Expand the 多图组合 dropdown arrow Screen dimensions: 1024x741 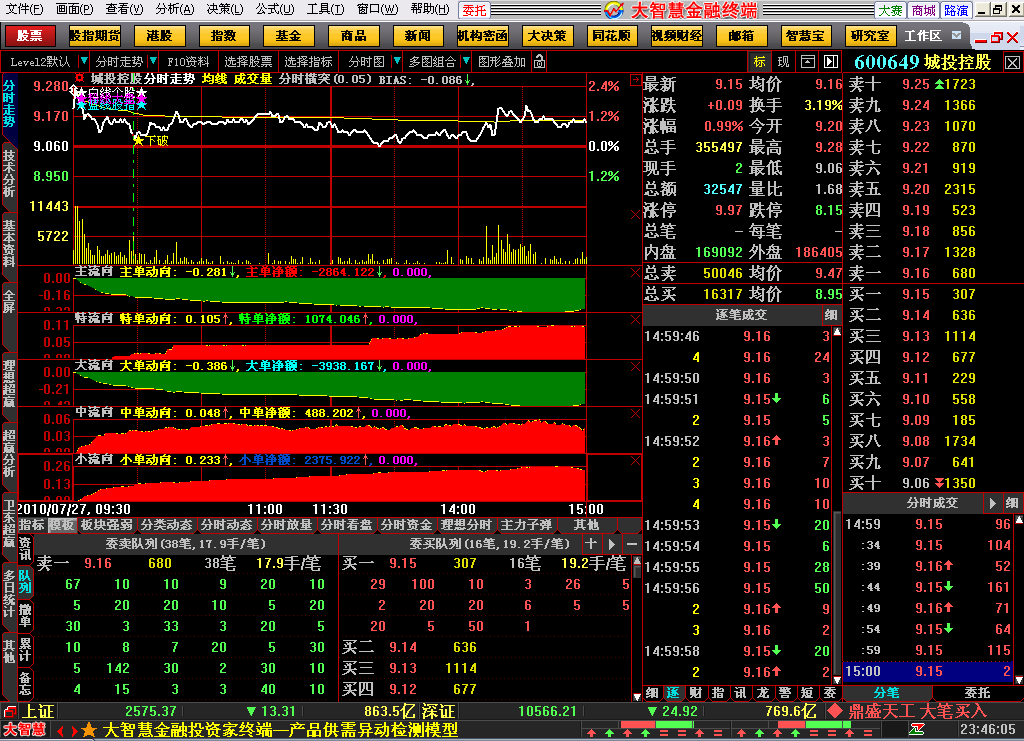pos(466,61)
